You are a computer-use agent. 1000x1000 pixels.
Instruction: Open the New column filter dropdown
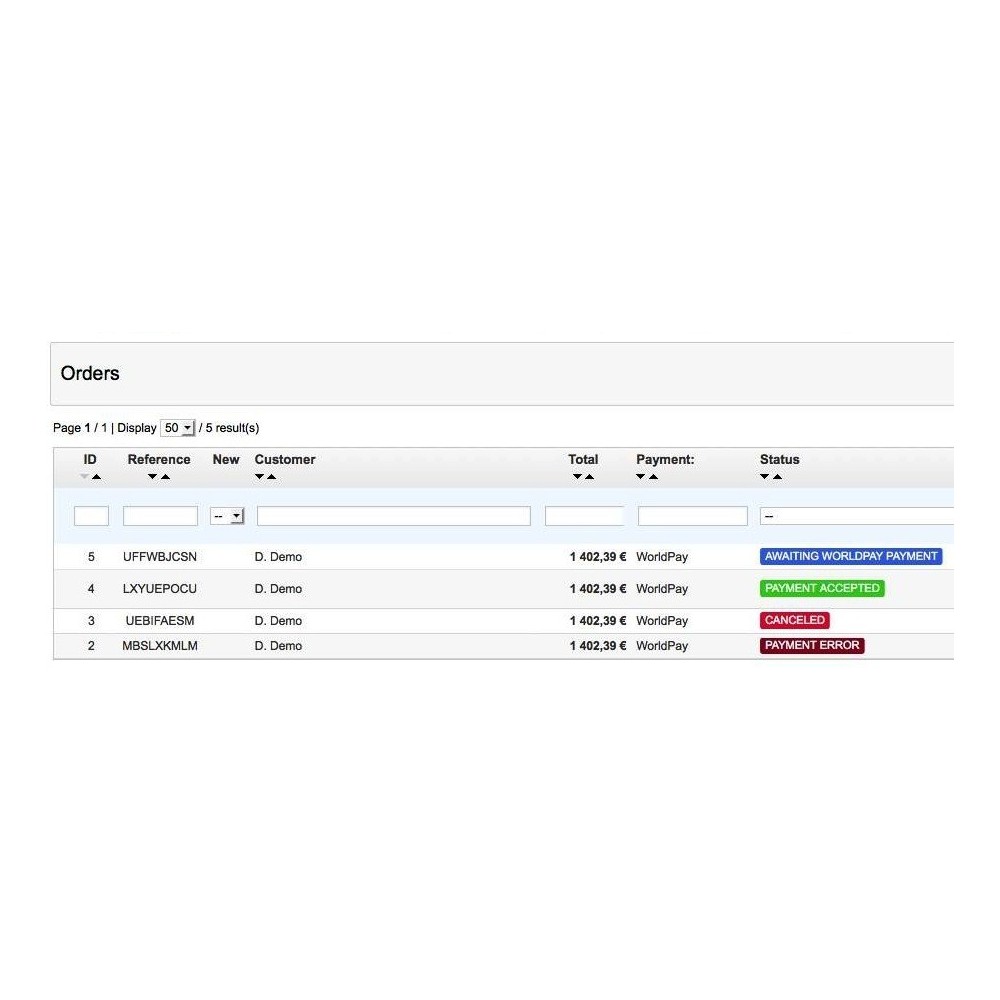pyautogui.click(x=227, y=516)
